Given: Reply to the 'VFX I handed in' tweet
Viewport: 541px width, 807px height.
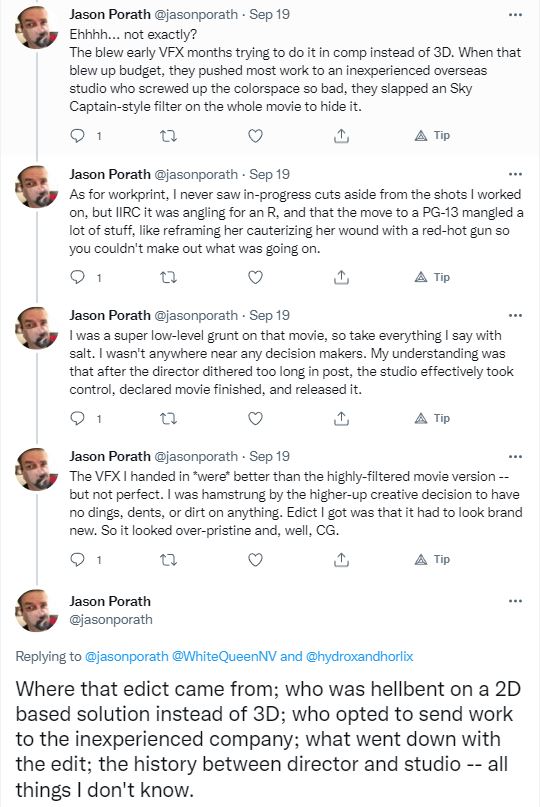Looking at the screenshot, I should click(77, 559).
